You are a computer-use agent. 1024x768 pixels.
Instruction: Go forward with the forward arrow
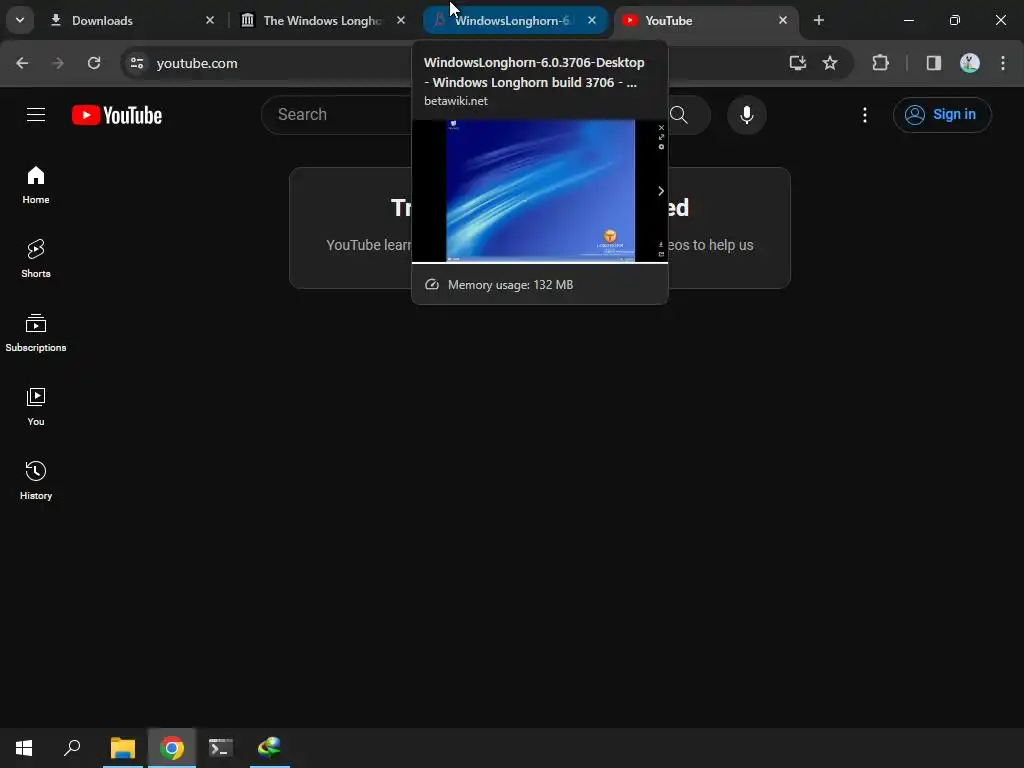[x=58, y=63]
